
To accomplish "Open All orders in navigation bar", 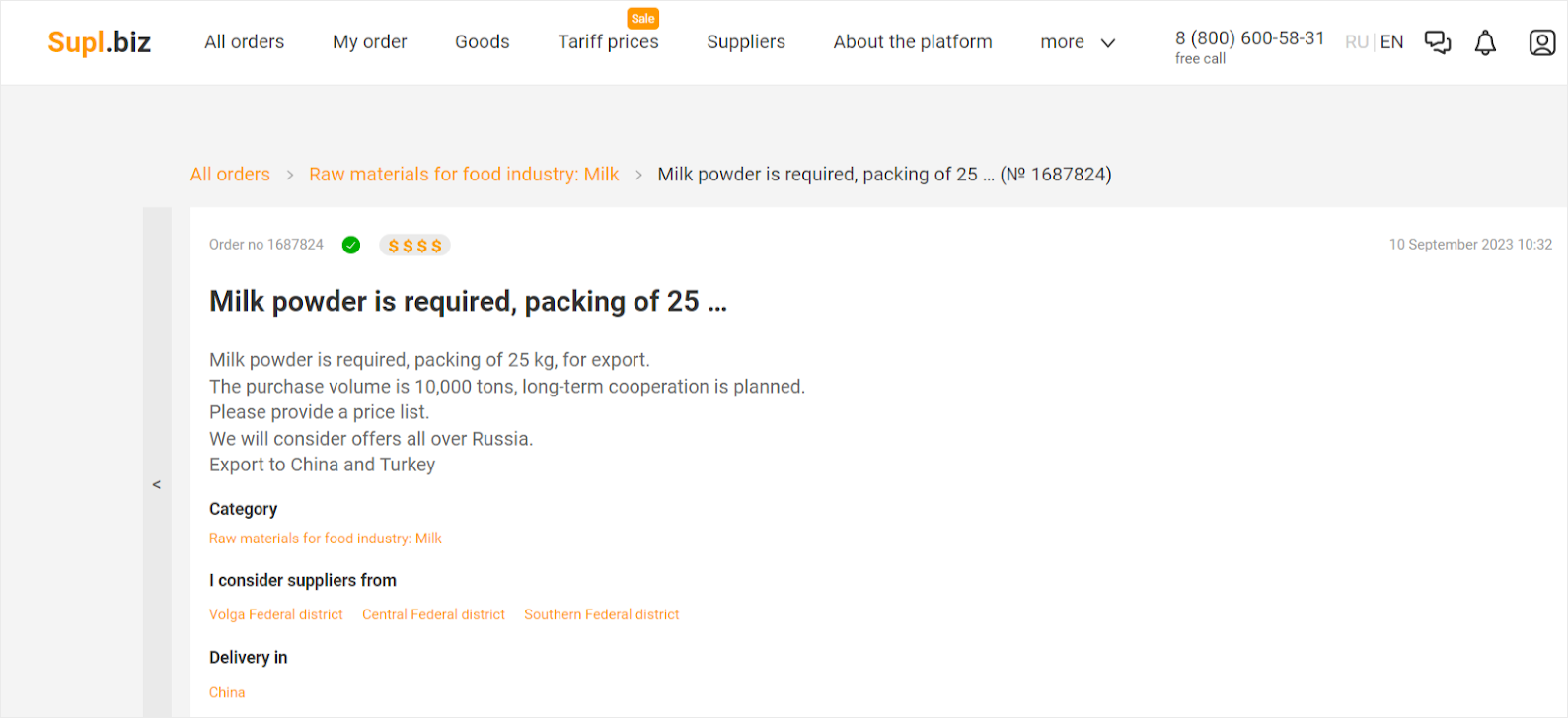I will pyautogui.click(x=245, y=42).
